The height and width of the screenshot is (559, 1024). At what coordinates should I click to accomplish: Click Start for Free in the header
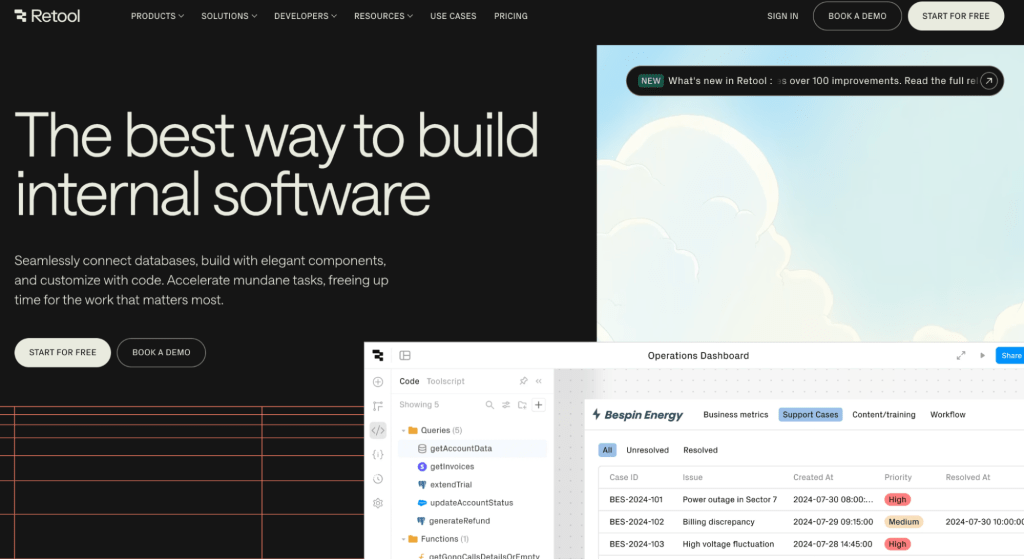point(955,16)
